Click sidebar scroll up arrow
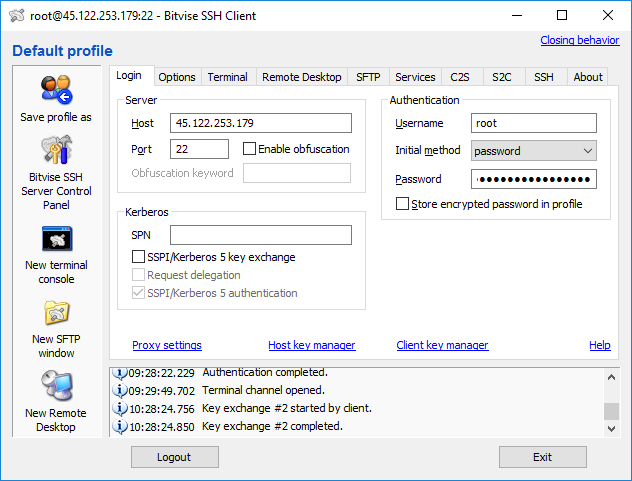Image resolution: width=632 pixels, height=481 pixels. click(x=611, y=375)
